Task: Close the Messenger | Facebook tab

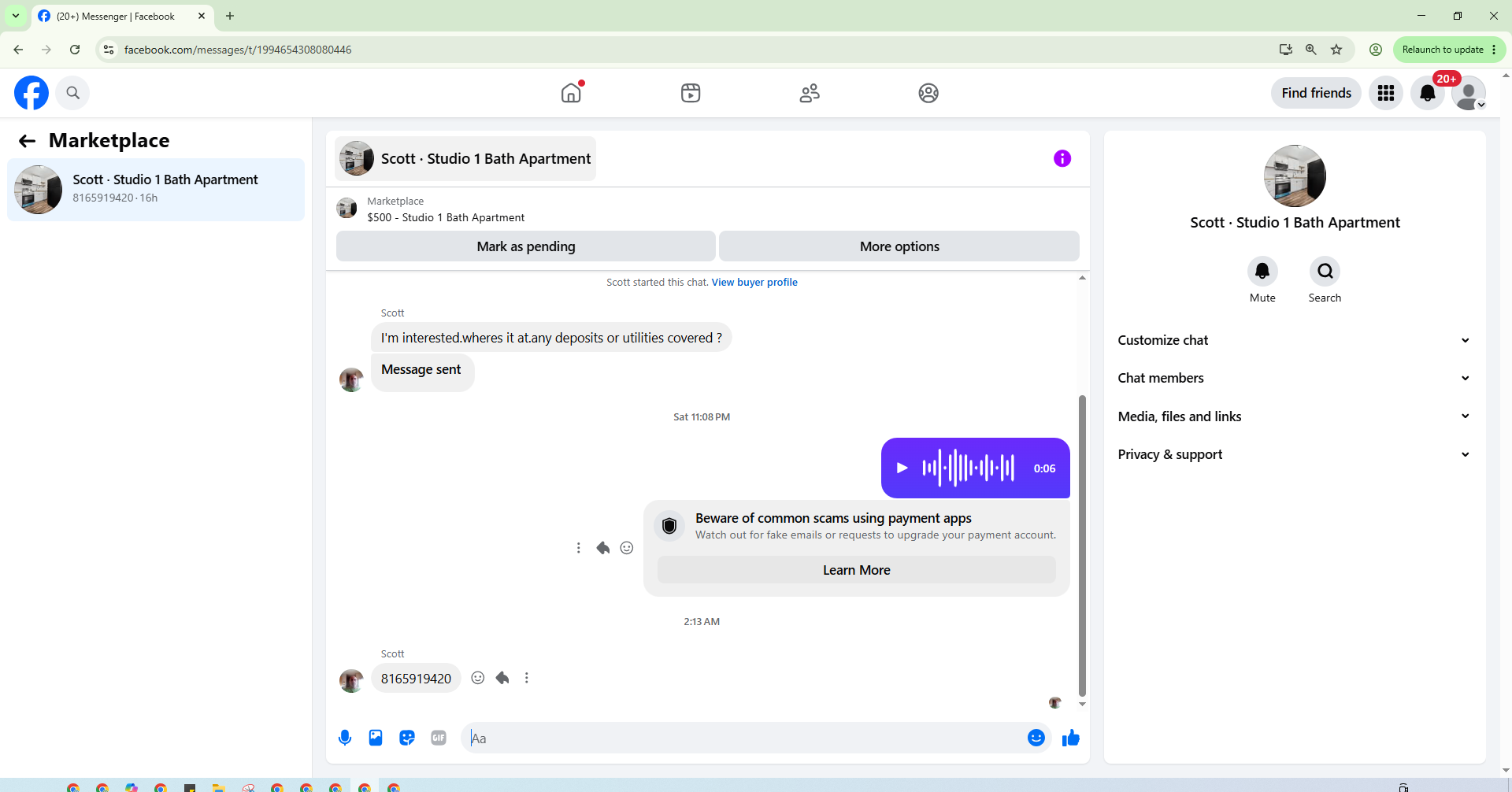Action: (x=202, y=16)
